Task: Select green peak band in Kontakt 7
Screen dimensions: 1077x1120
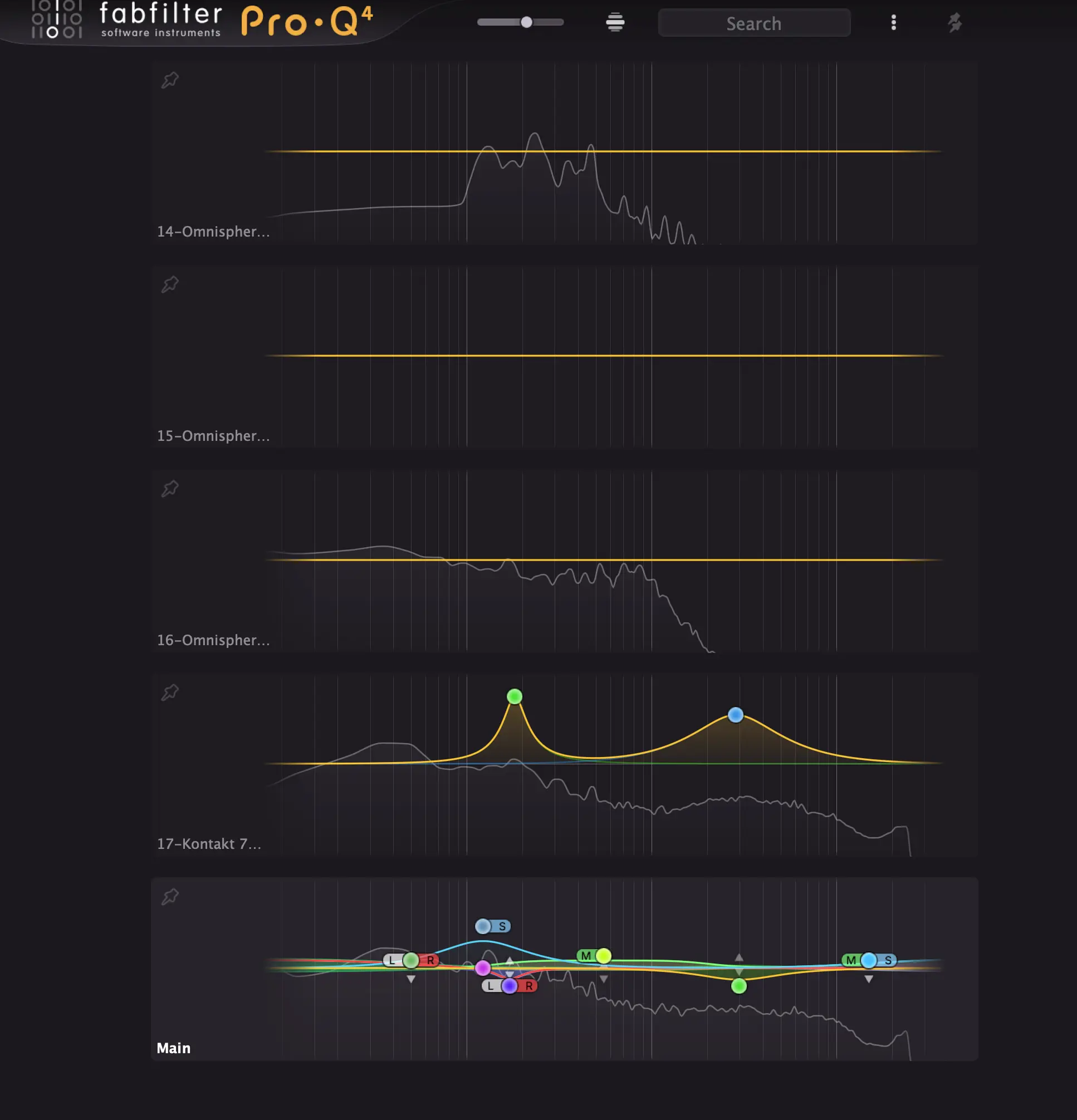Action: [x=515, y=696]
